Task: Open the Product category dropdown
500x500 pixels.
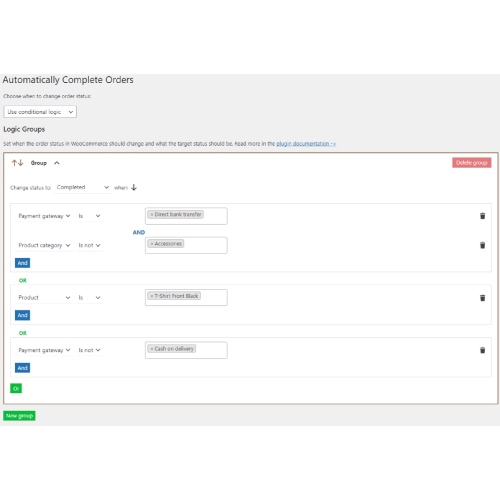Action: tap(44, 245)
